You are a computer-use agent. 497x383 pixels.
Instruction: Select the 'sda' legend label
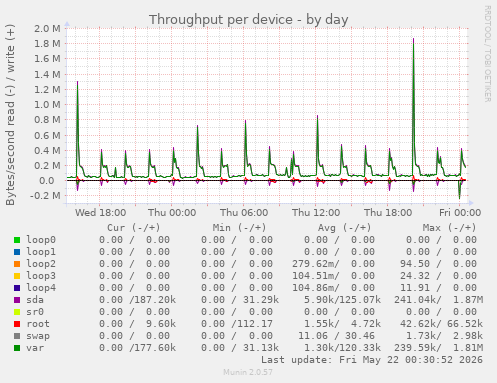click(35, 300)
